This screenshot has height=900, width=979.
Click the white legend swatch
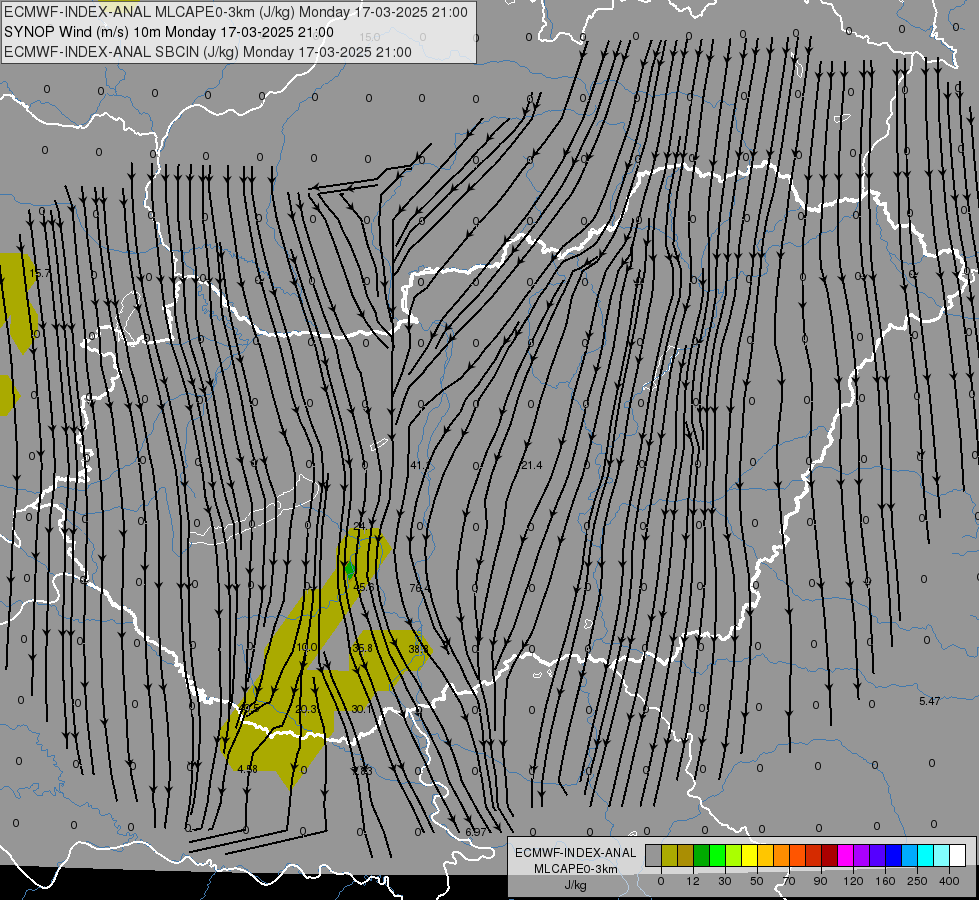(x=957, y=855)
